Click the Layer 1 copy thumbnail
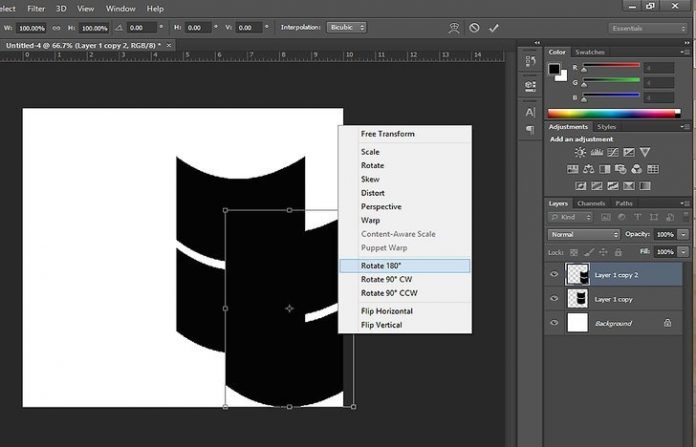 pyautogui.click(x=578, y=299)
